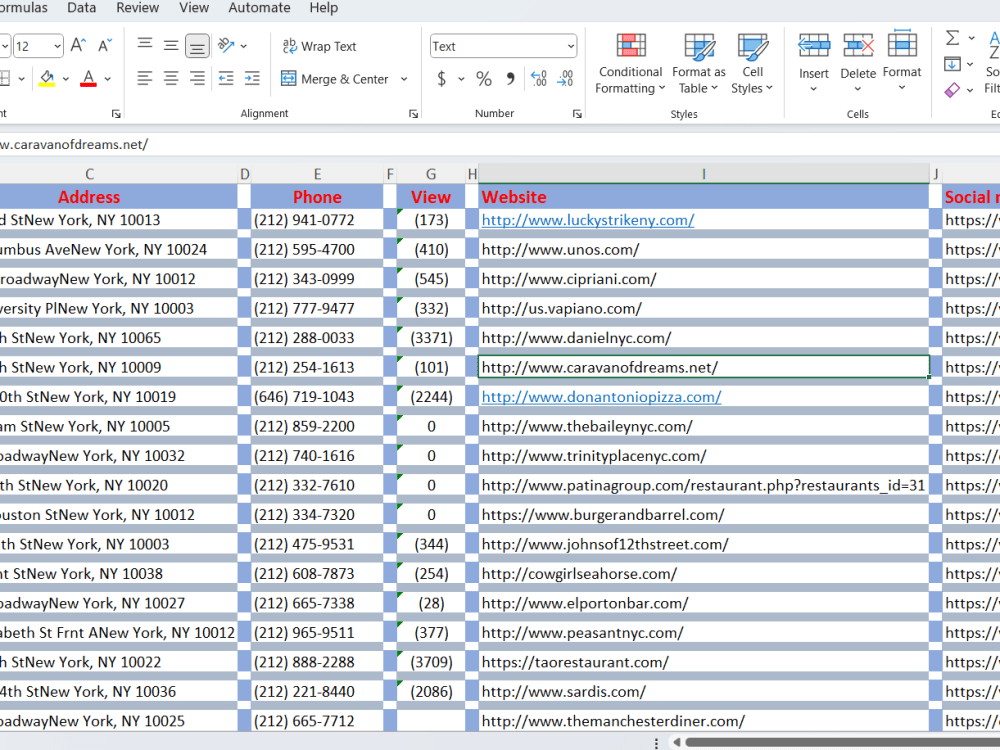Open Number Format dropdown showing Text
The image size is (1000, 750).
pos(503,46)
